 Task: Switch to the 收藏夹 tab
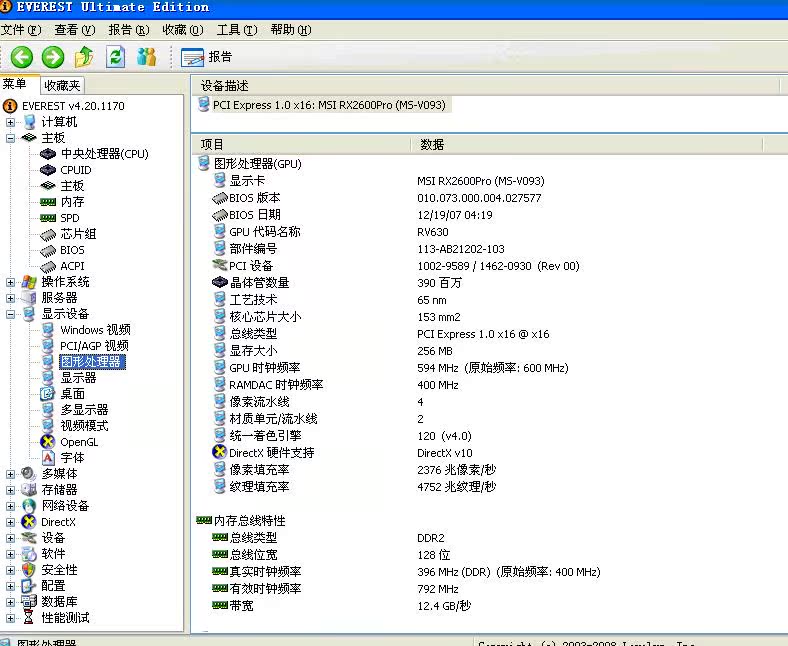(62, 86)
